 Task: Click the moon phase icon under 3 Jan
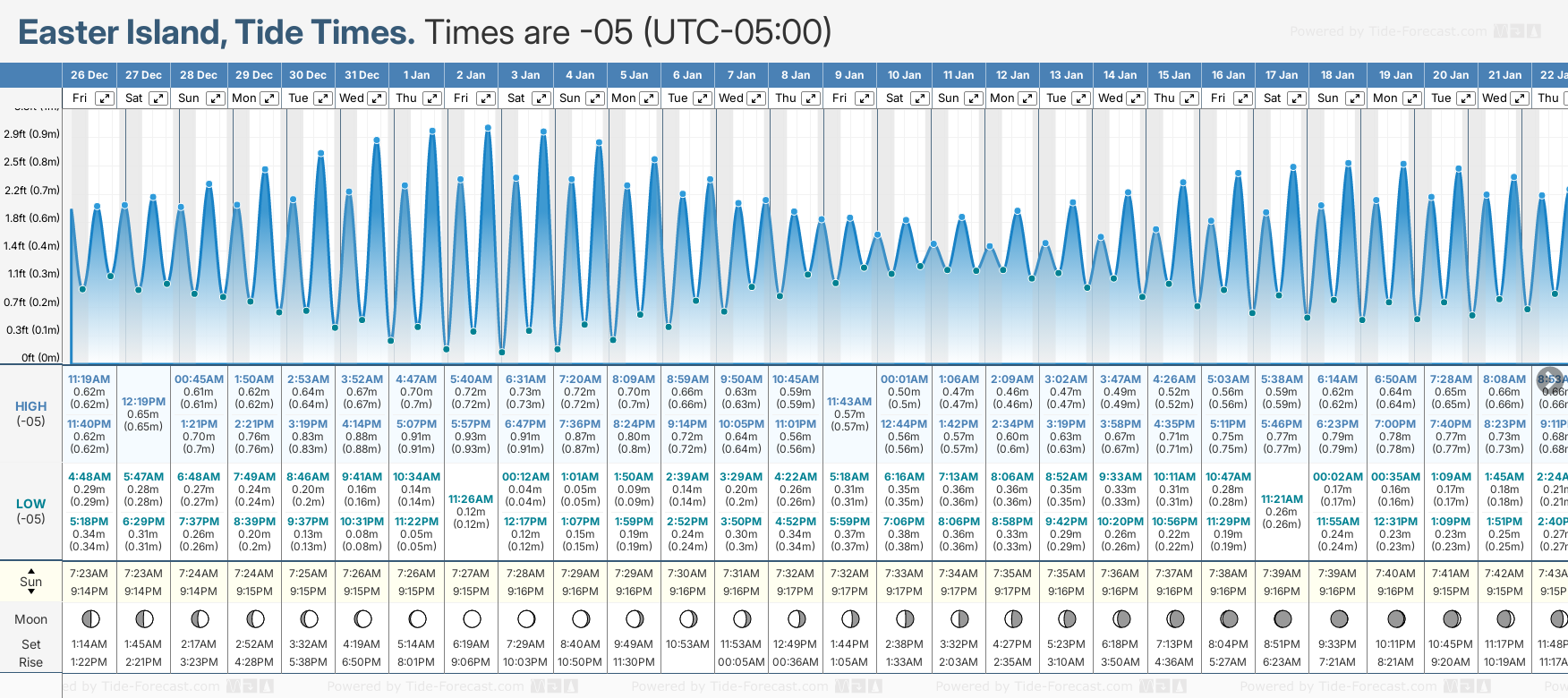[x=526, y=618]
